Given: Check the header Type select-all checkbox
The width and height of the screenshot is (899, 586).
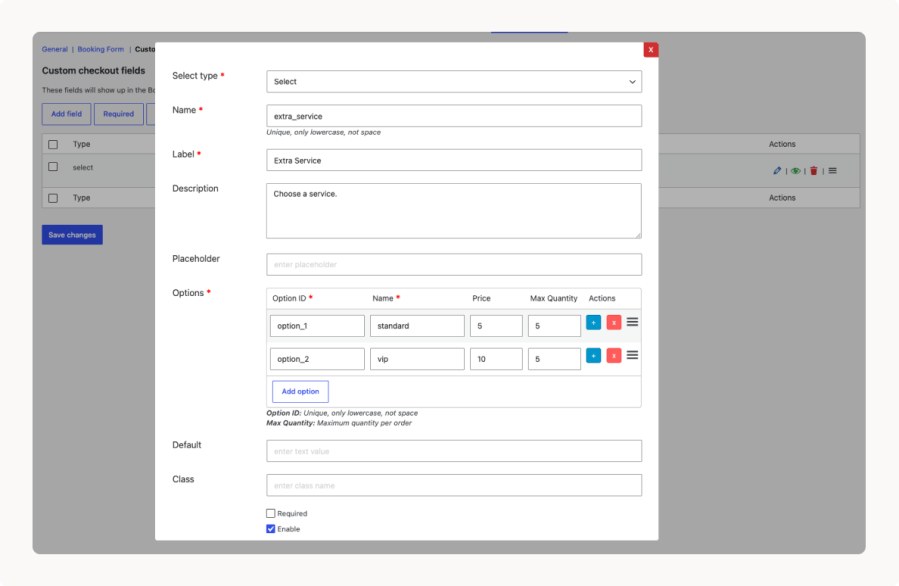Looking at the screenshot, I should [53, 144].
